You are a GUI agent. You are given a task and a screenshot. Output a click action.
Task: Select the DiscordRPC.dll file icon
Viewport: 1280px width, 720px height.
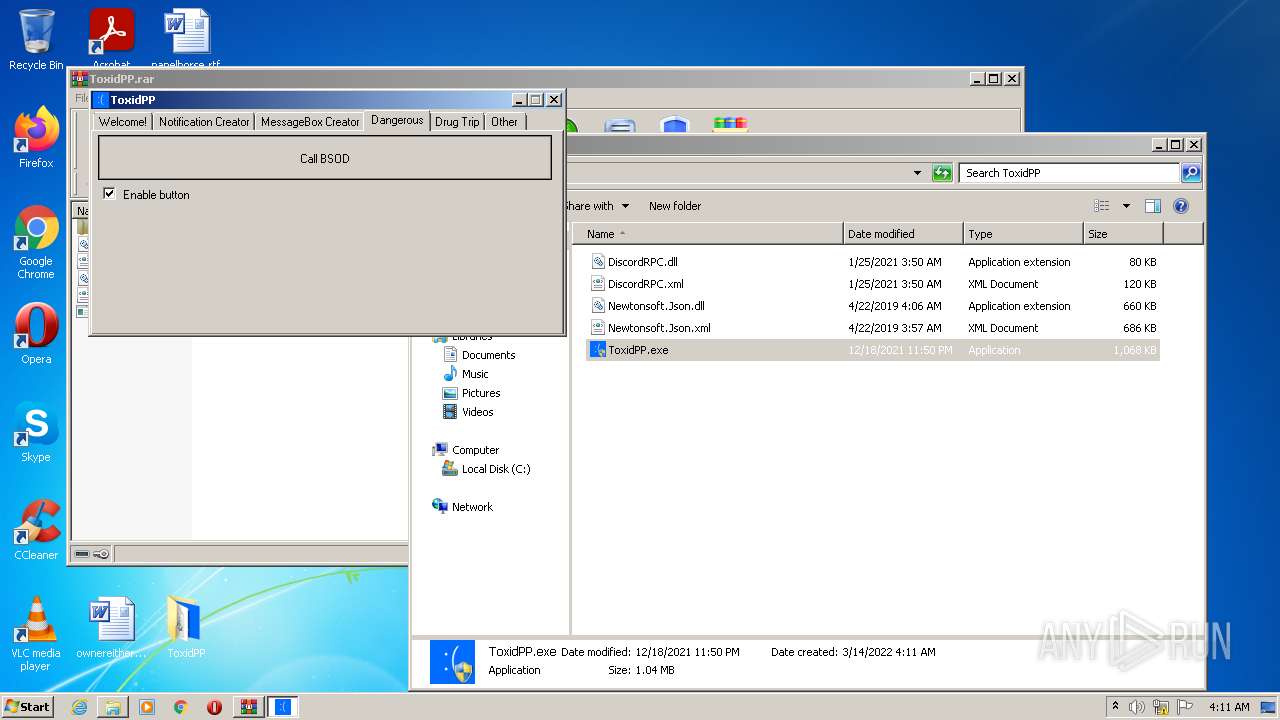598,262
